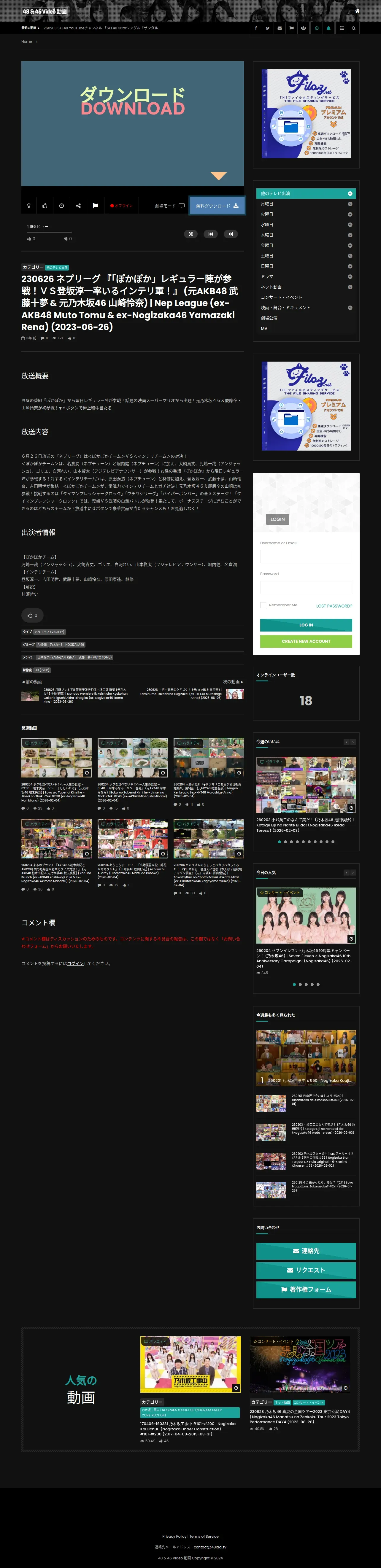Screen dimensions: 381x1568
Task: Click the watch later clock icon
Action: tap(61, 206)
